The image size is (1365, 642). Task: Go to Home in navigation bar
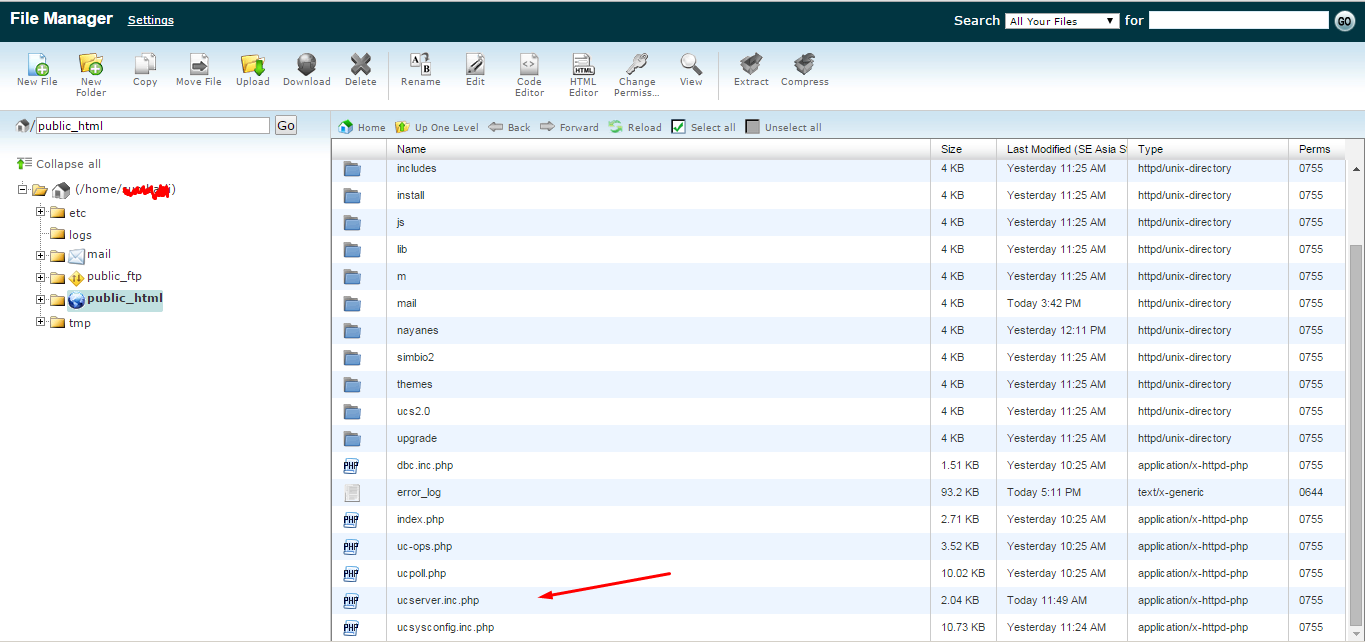pos(362,127)
